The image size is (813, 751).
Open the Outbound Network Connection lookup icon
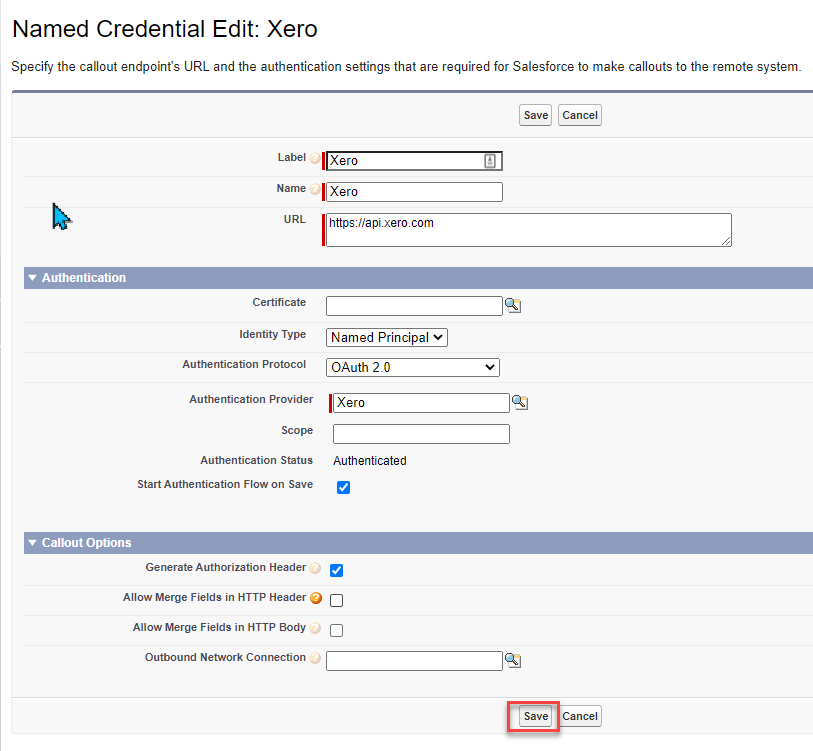(x=513, y=660)
